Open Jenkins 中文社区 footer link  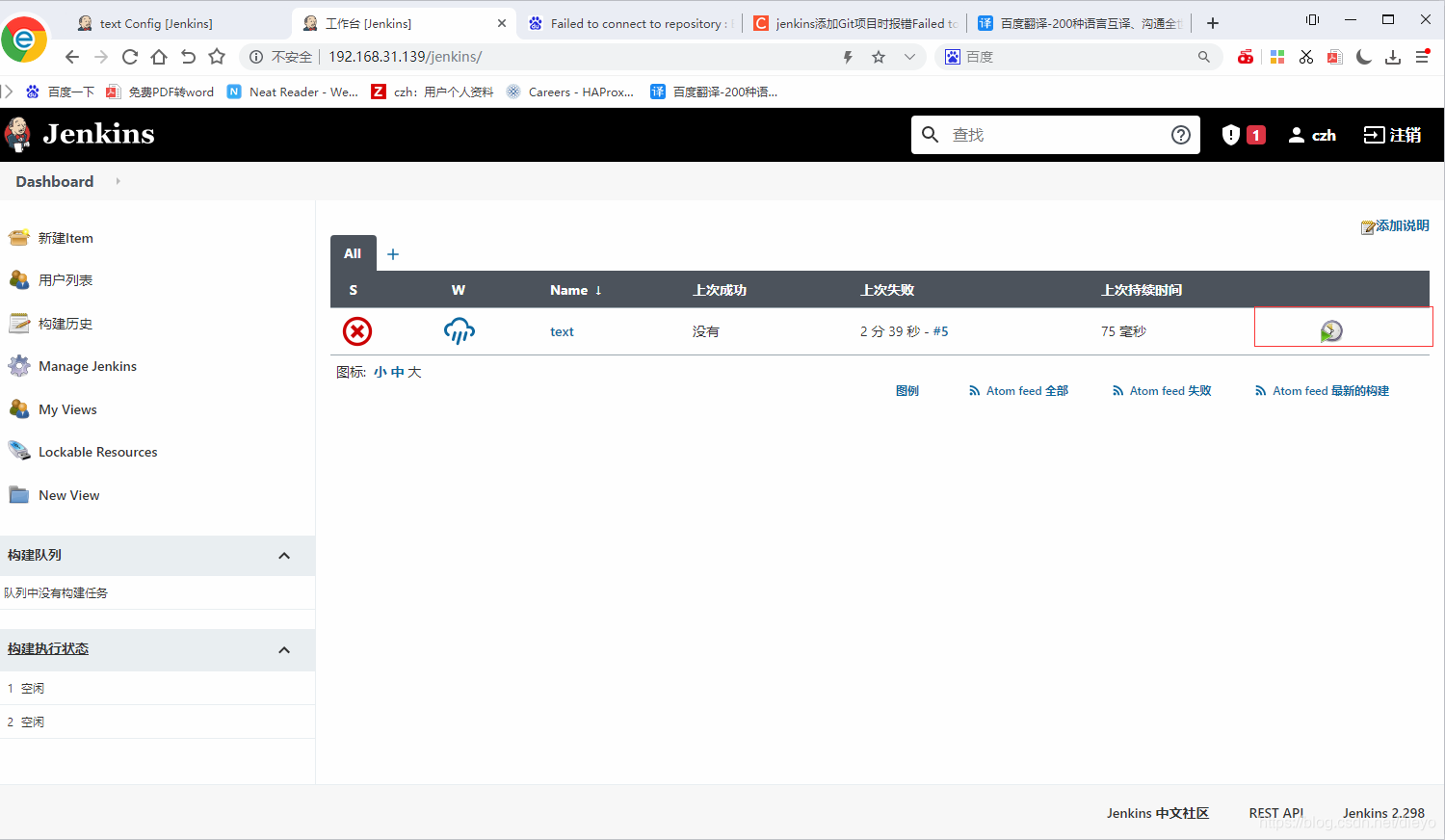click(1158, 813)
